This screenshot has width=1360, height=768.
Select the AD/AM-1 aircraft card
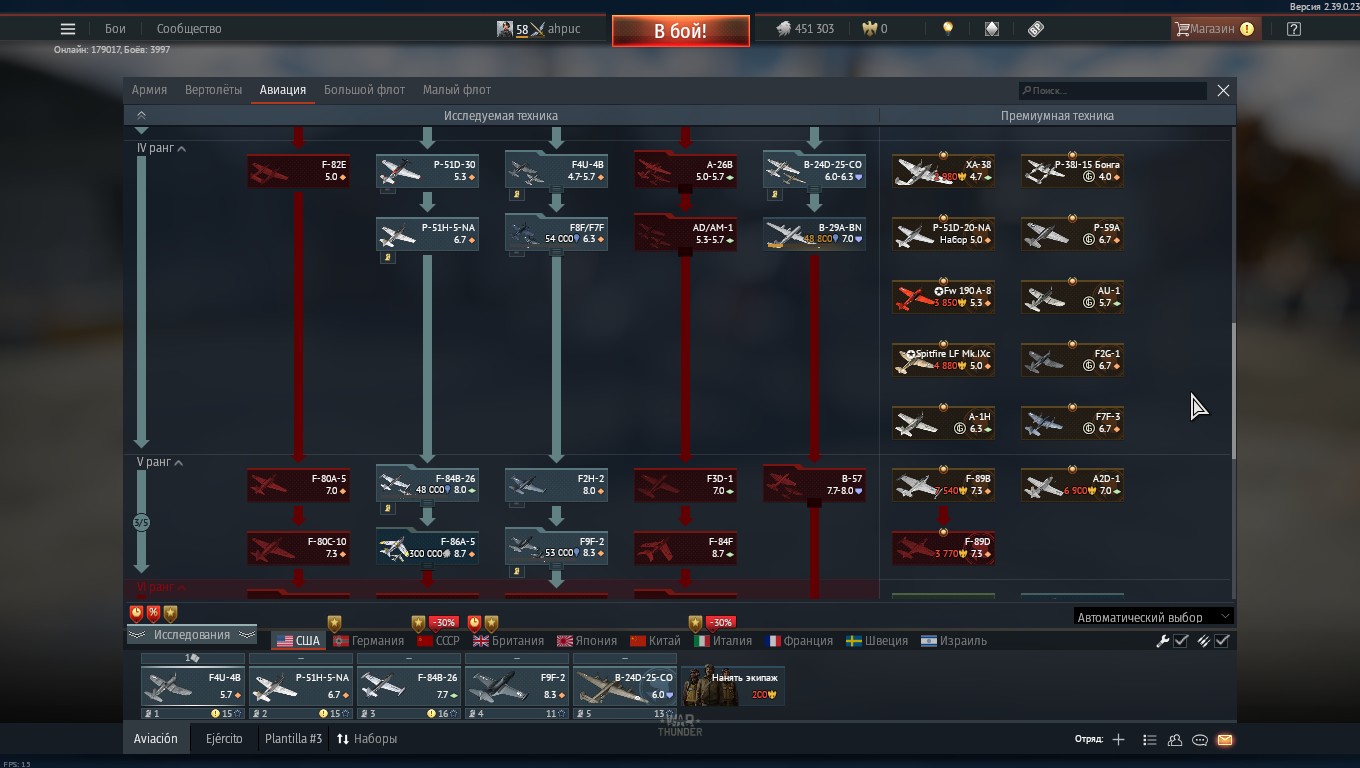click(x=685, y=234)
